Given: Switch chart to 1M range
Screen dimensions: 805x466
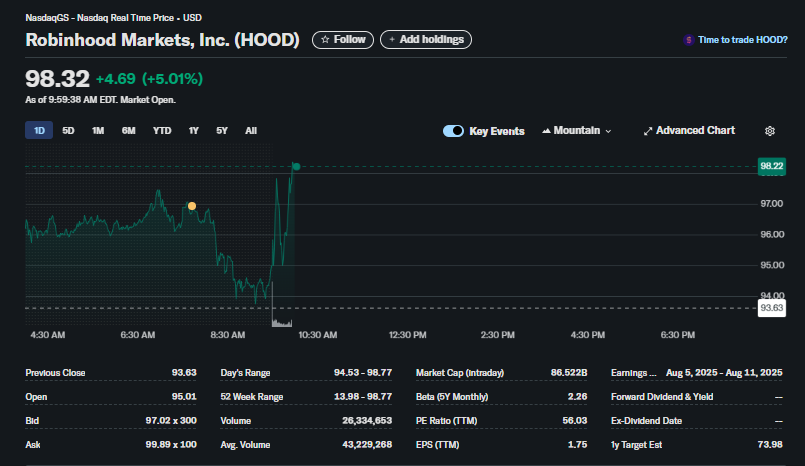Looking at the screenshot, I should coord(98,131).
